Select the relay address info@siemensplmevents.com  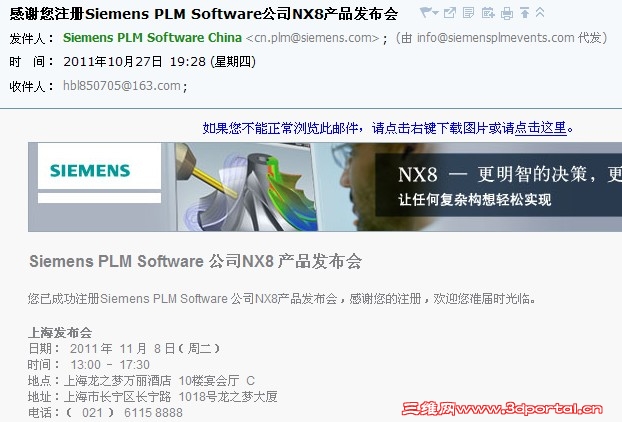(495, 38)
